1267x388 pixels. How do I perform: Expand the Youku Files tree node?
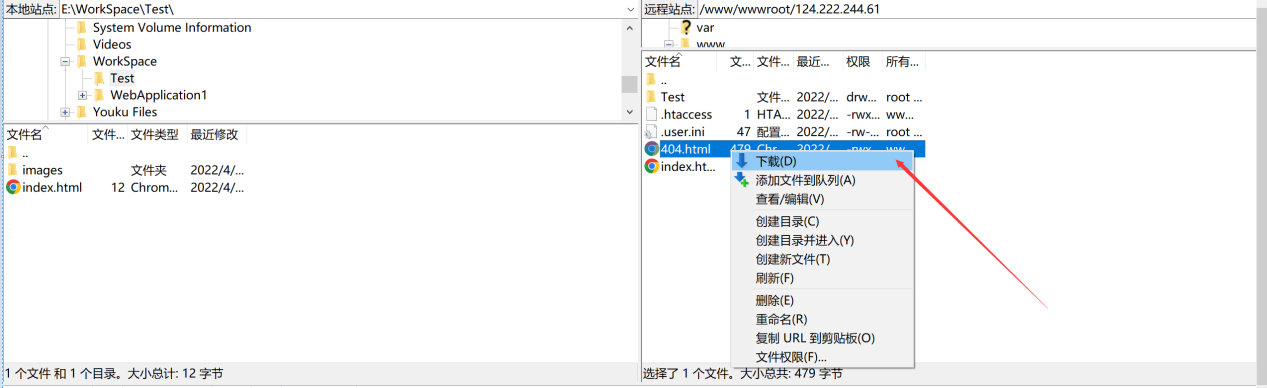[65, 112]
